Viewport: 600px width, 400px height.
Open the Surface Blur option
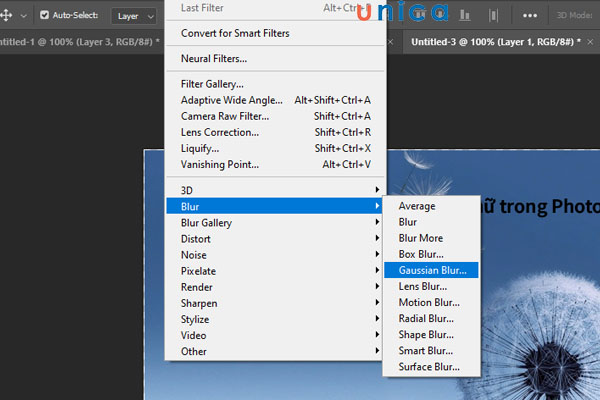pos(431,367)
